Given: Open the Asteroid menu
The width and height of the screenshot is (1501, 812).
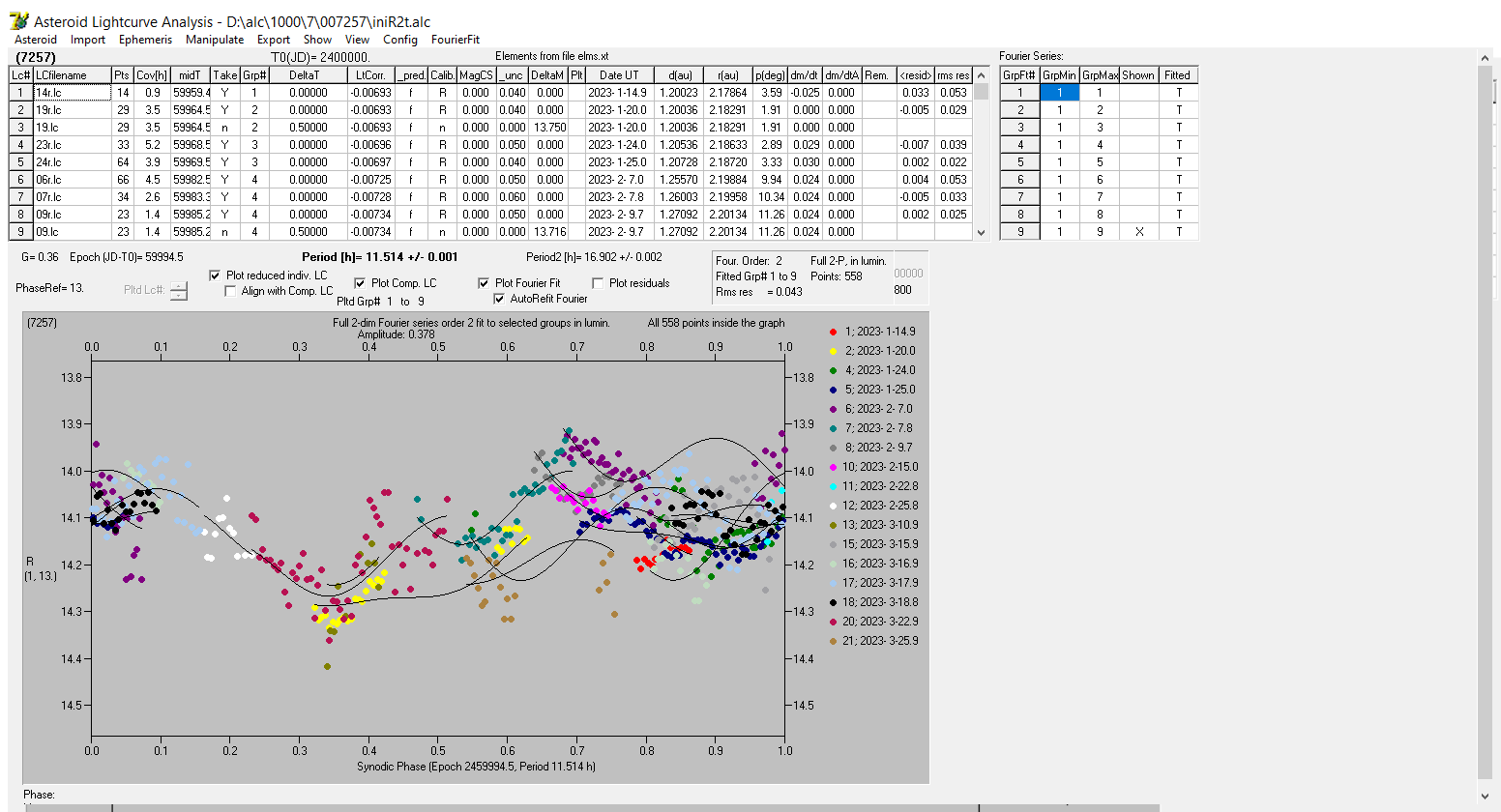Looking at the screenshot, I should coord(36,40).
